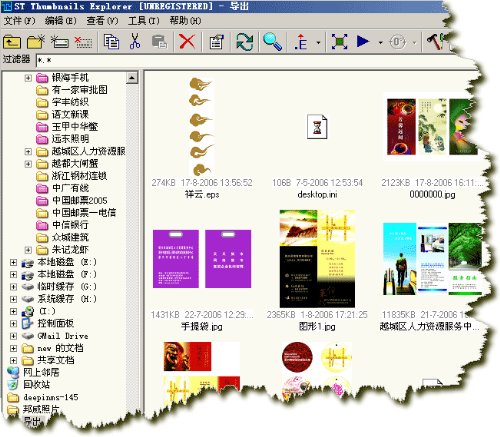Expand the 本地磁盘 (F:) drive
Screen dimensions: 500x437
pos(13,275)
